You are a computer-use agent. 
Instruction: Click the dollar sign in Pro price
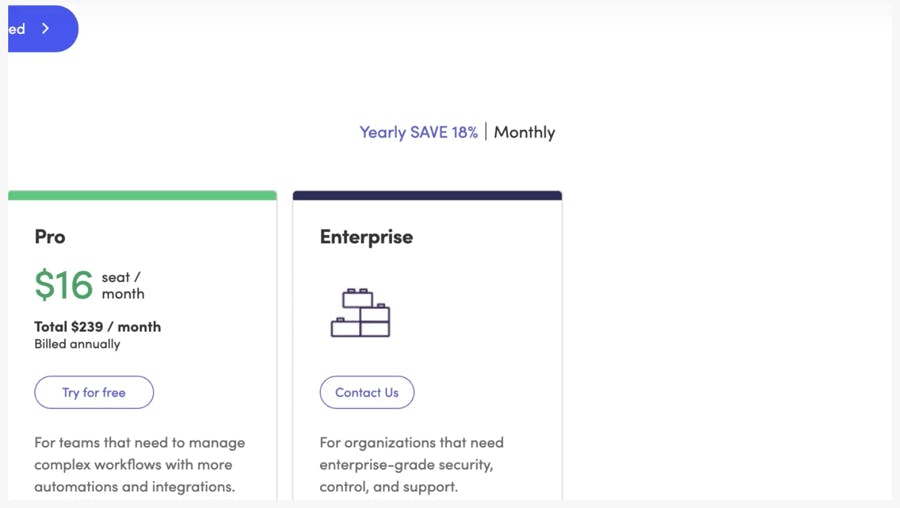pyautogui.click(x=44, y=286)
